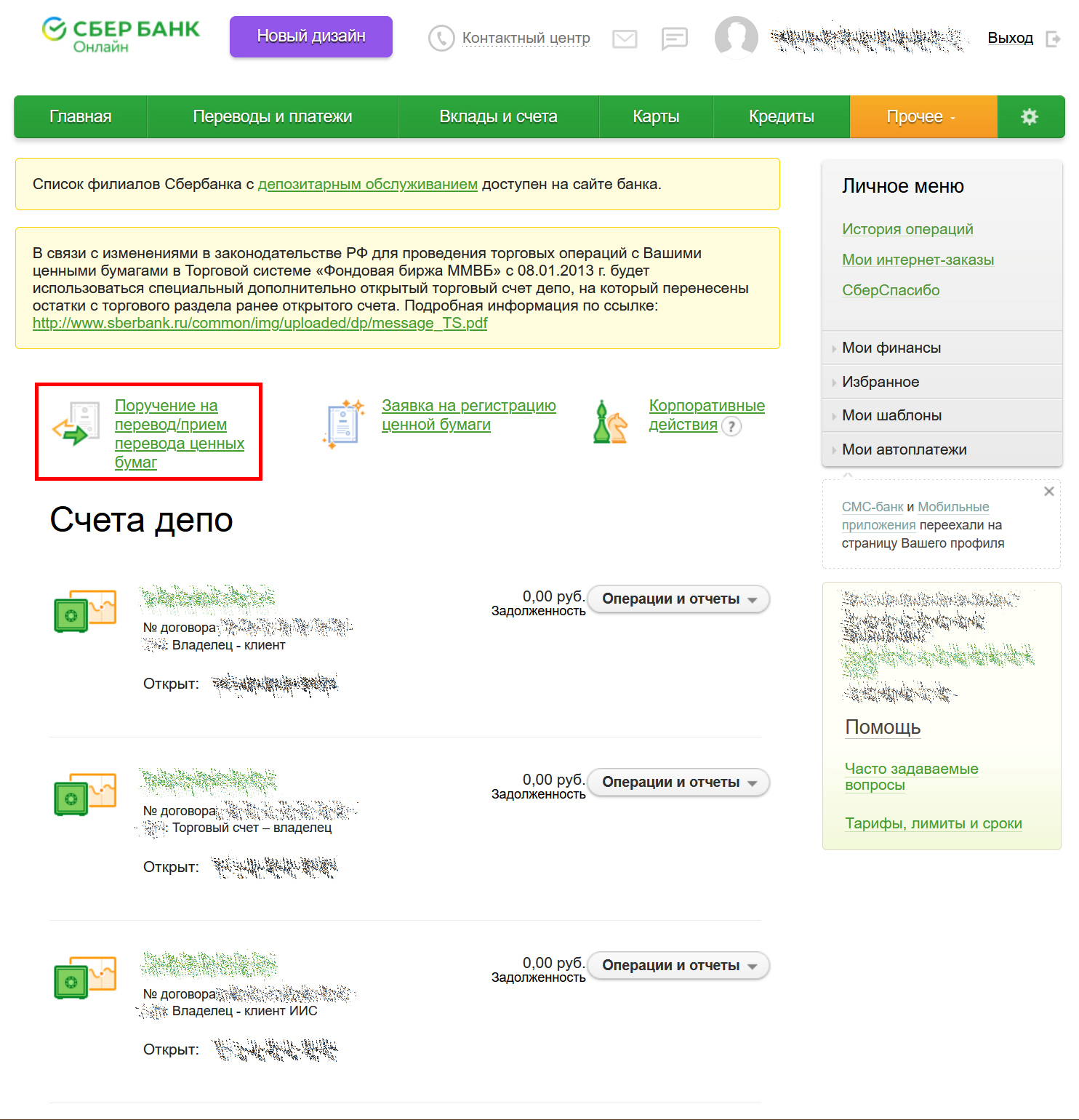This screenshot has height=1120, width=1079.
Task: Click the security registration request icon
Action: 343,423
